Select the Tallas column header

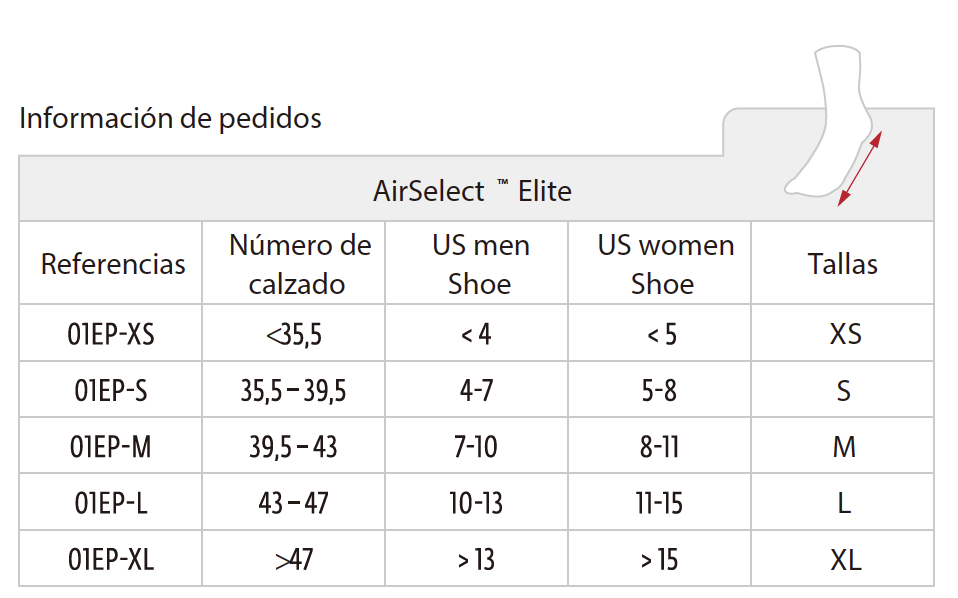843,264
